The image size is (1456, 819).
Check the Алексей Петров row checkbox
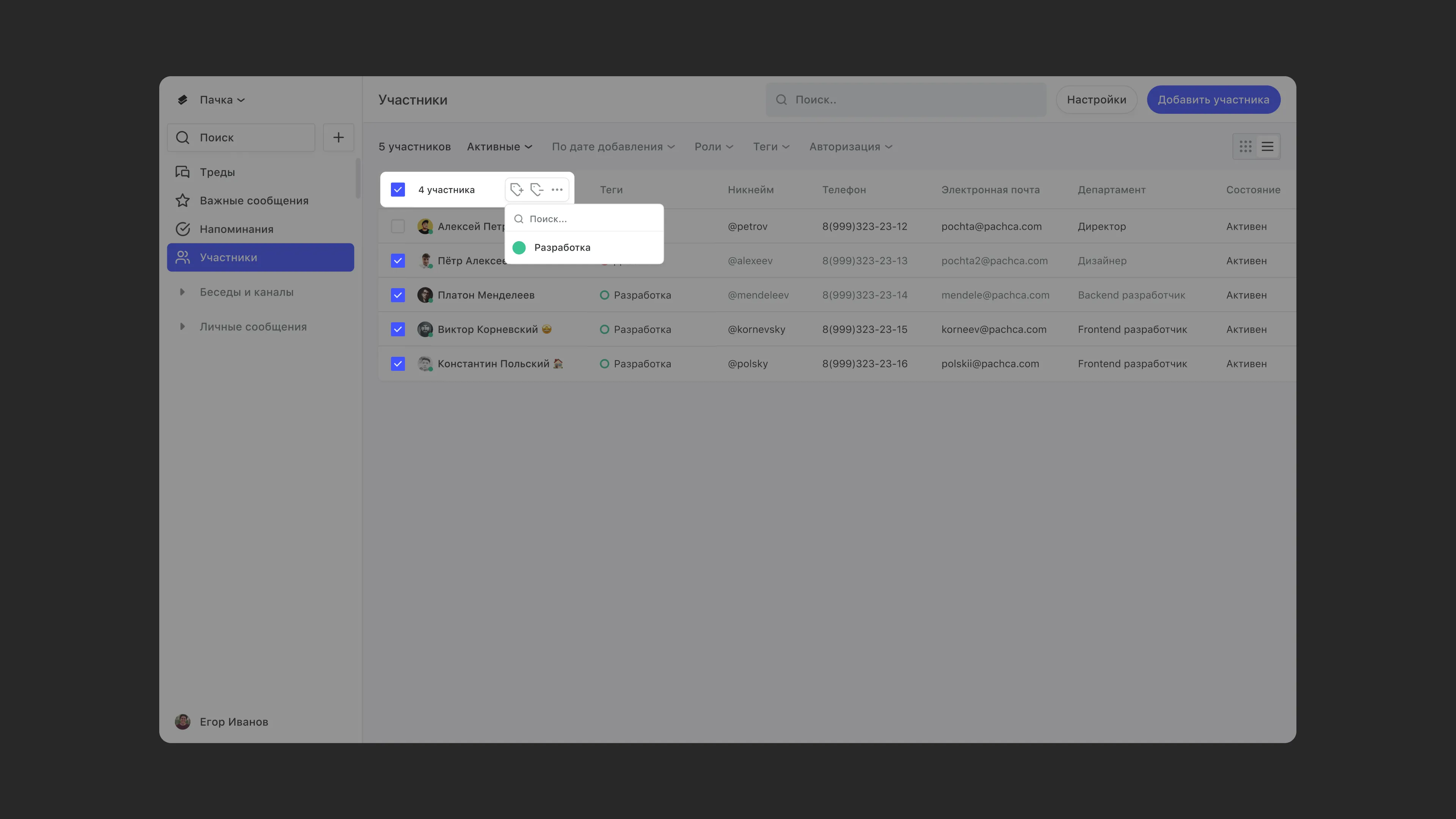[398, 227]
